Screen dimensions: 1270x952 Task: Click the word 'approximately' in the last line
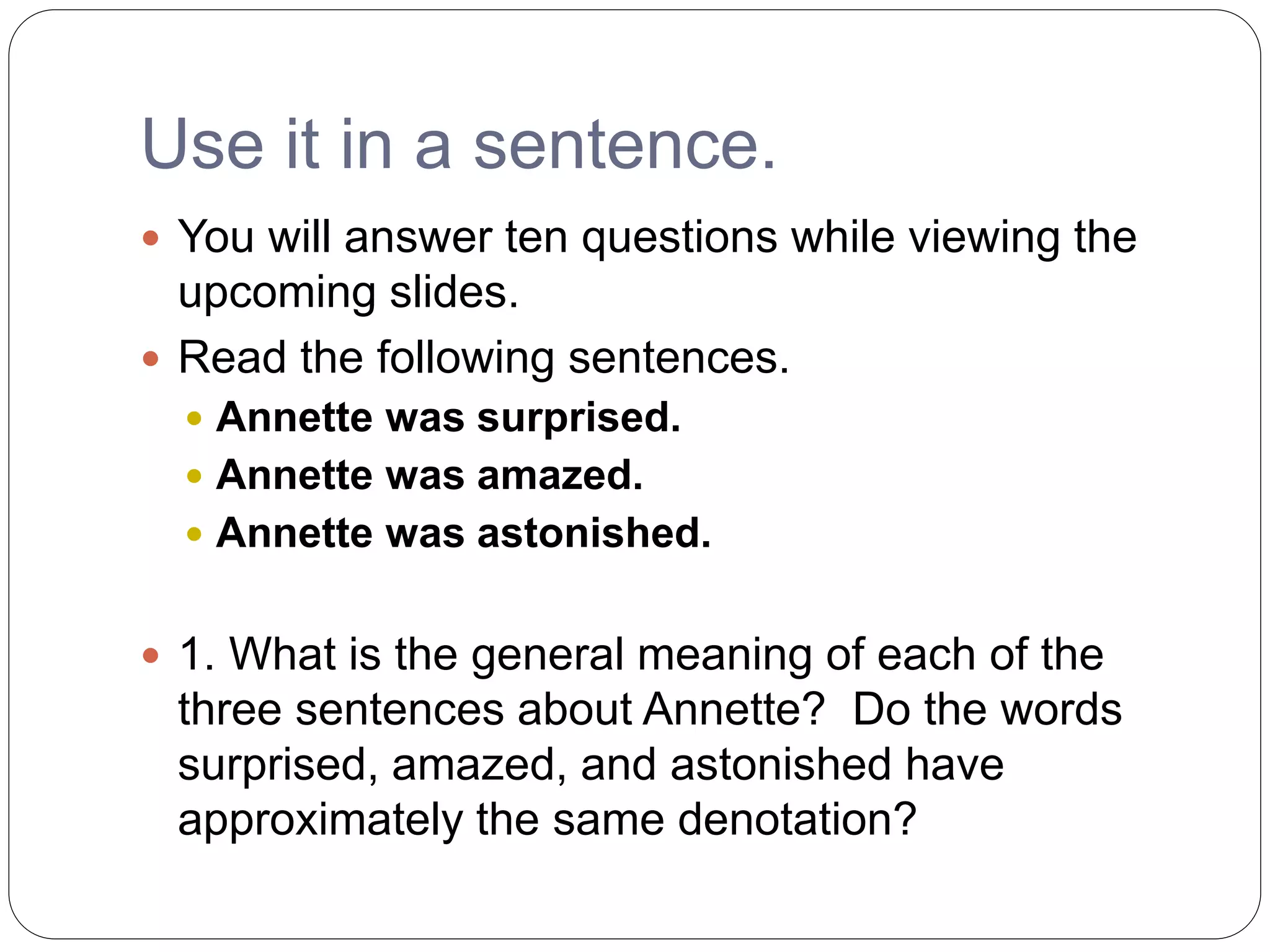(321, 821)
